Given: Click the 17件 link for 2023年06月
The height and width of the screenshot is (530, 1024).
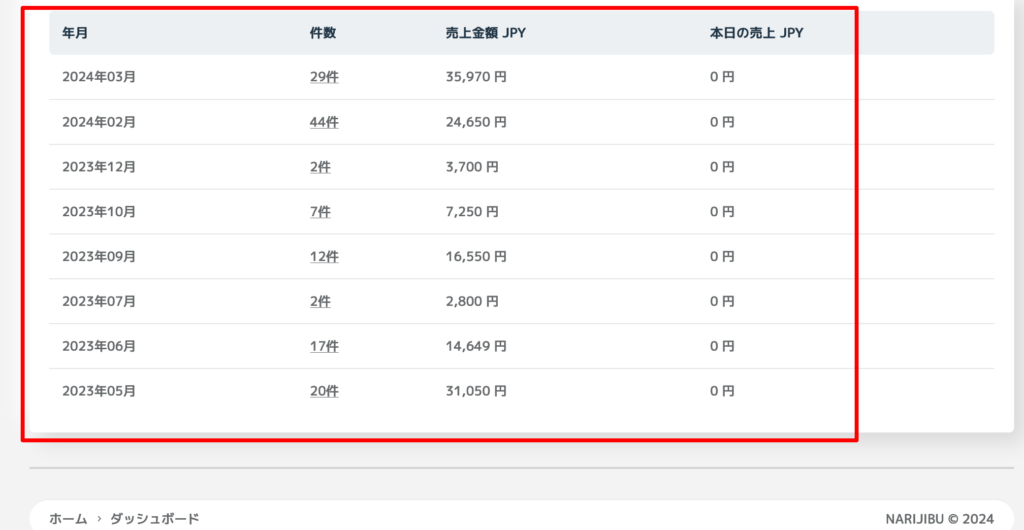Looking at the screenshot, I should coord(324,346).
